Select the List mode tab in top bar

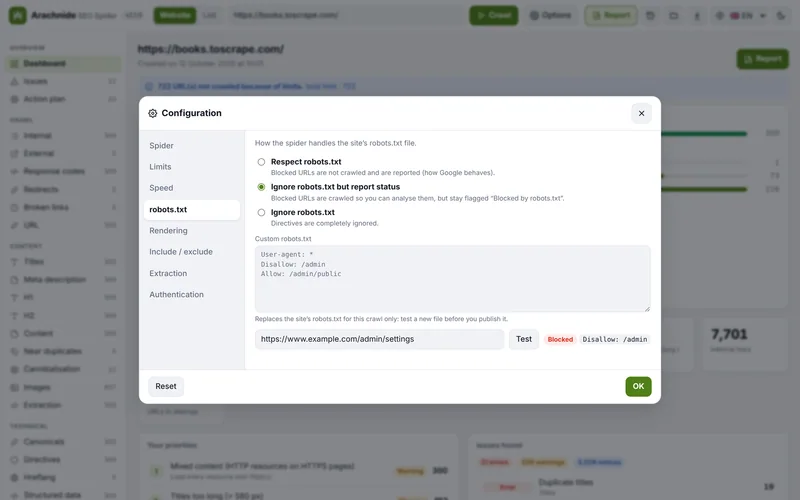coord(210,15)
